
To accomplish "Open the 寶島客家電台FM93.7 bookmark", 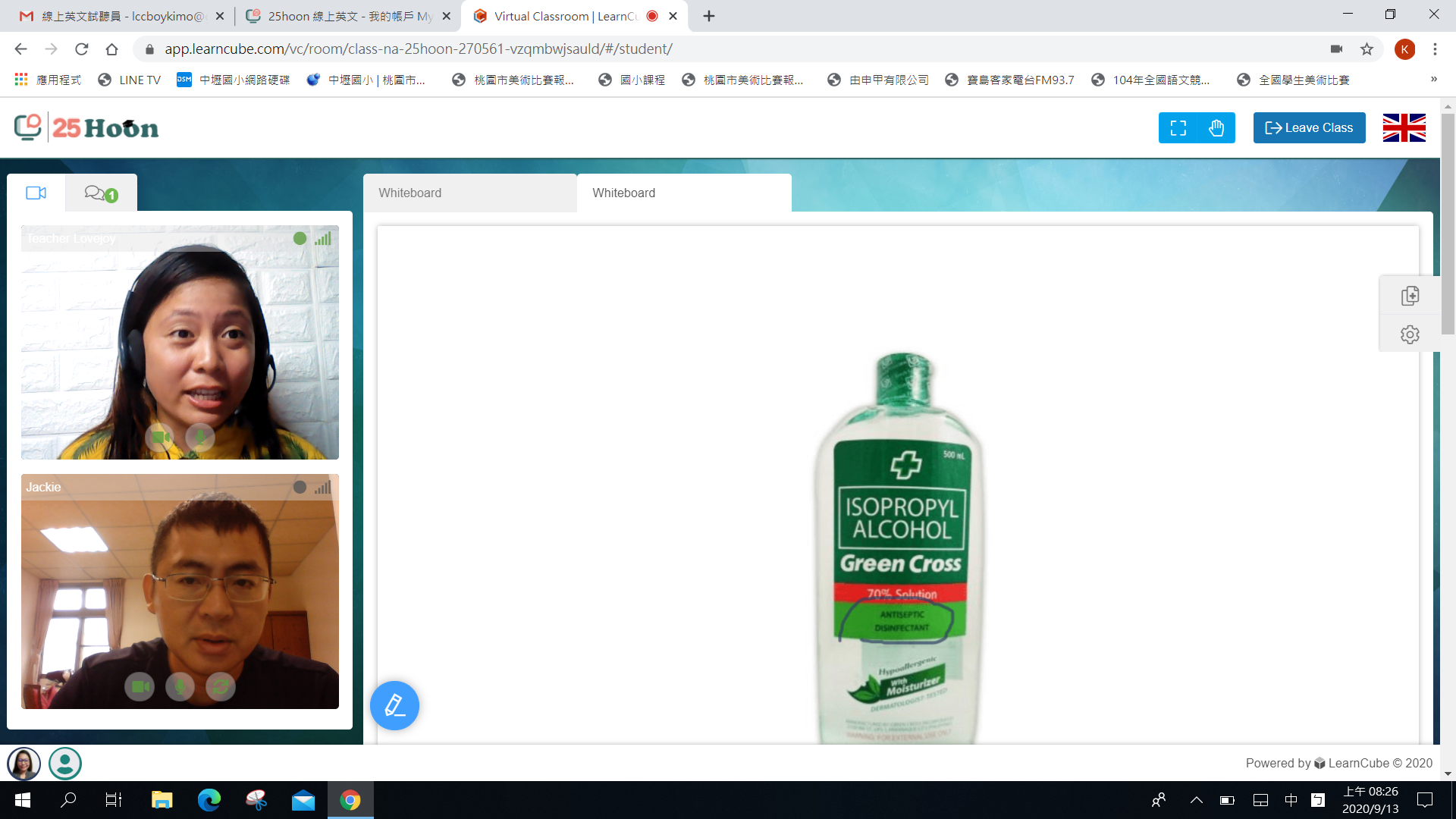I will coord(1009,80).
